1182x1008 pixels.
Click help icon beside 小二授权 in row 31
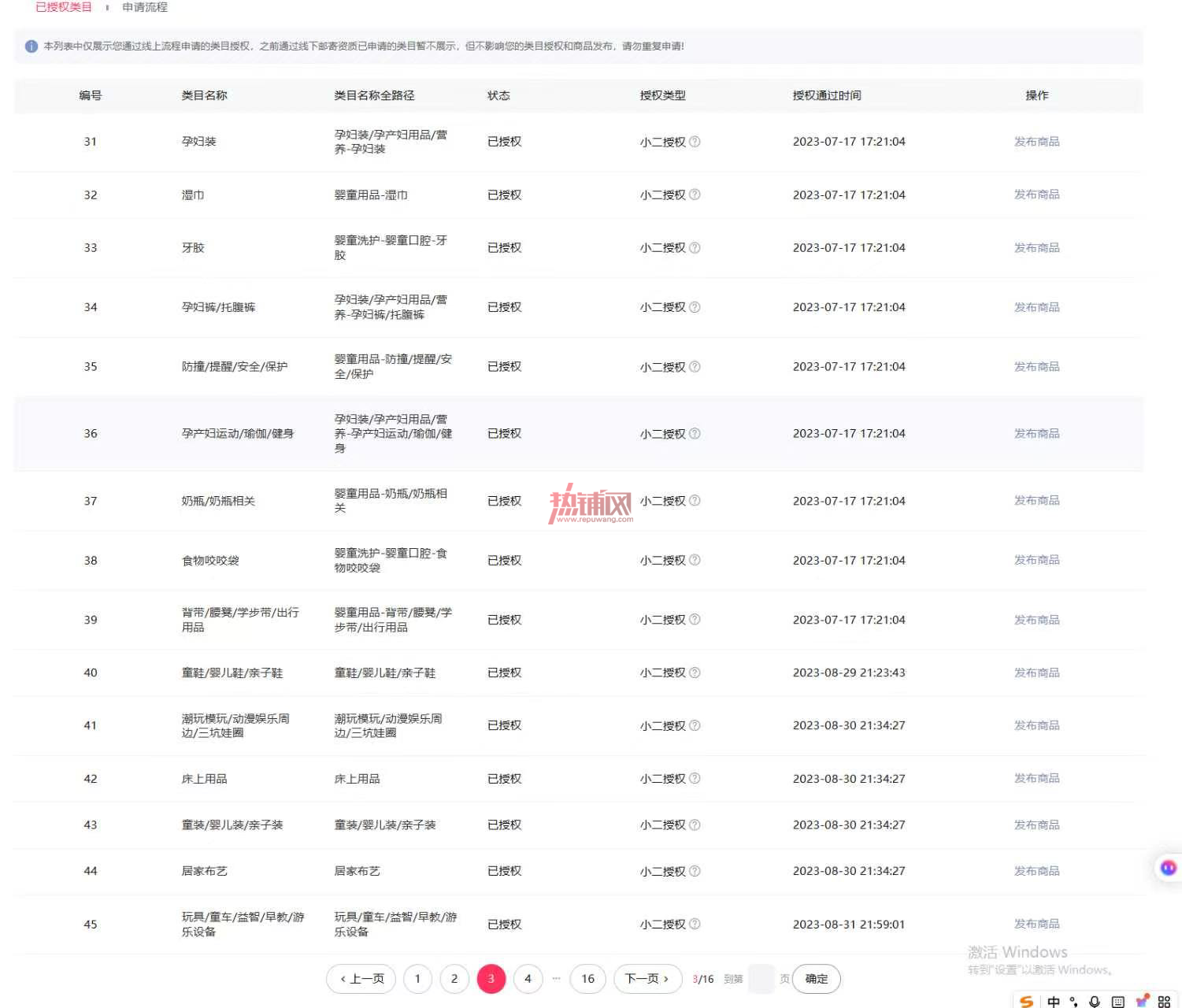click(x=695, y=142)
